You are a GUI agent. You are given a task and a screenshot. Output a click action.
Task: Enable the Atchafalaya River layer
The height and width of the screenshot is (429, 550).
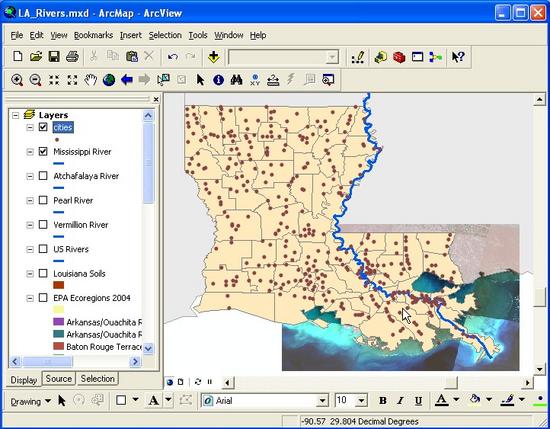43,176
